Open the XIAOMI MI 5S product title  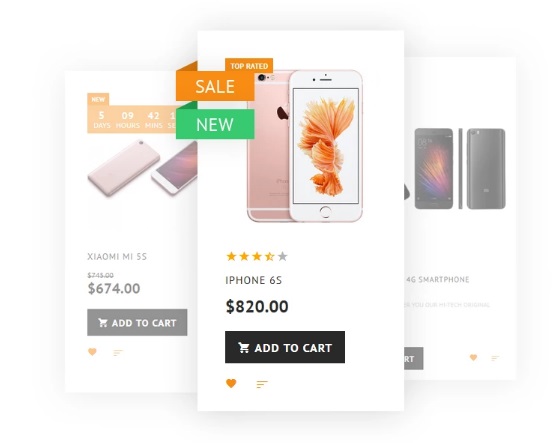[x=117, y=256]
